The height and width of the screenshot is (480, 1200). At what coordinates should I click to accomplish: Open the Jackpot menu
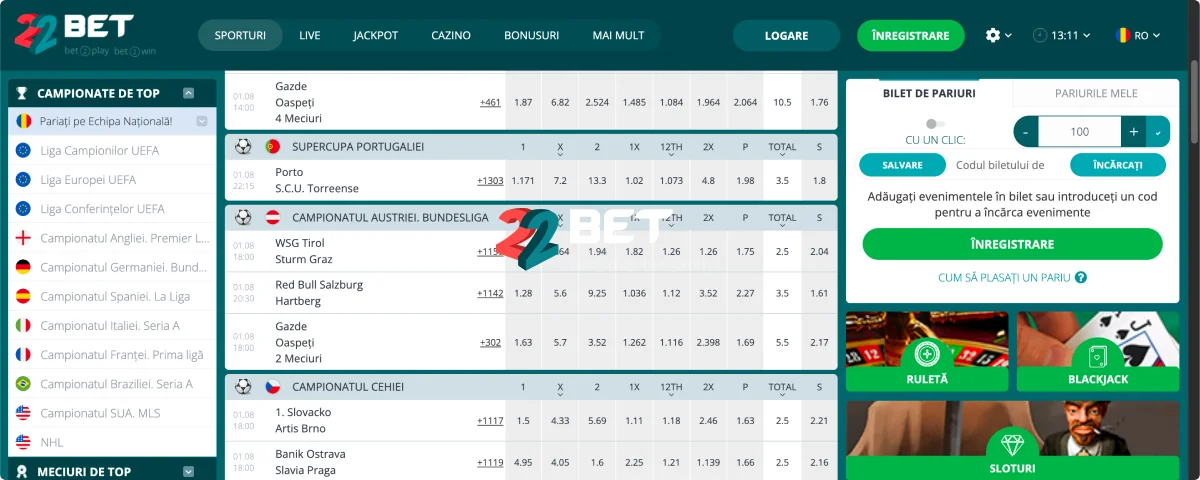pos(376,35)
